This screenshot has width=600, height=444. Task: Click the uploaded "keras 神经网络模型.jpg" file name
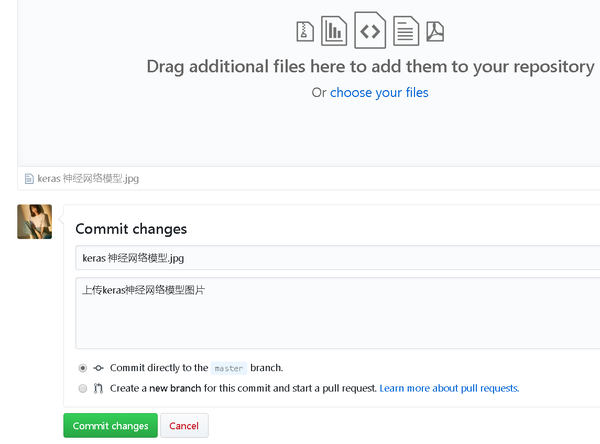click(x=88, y=179)
